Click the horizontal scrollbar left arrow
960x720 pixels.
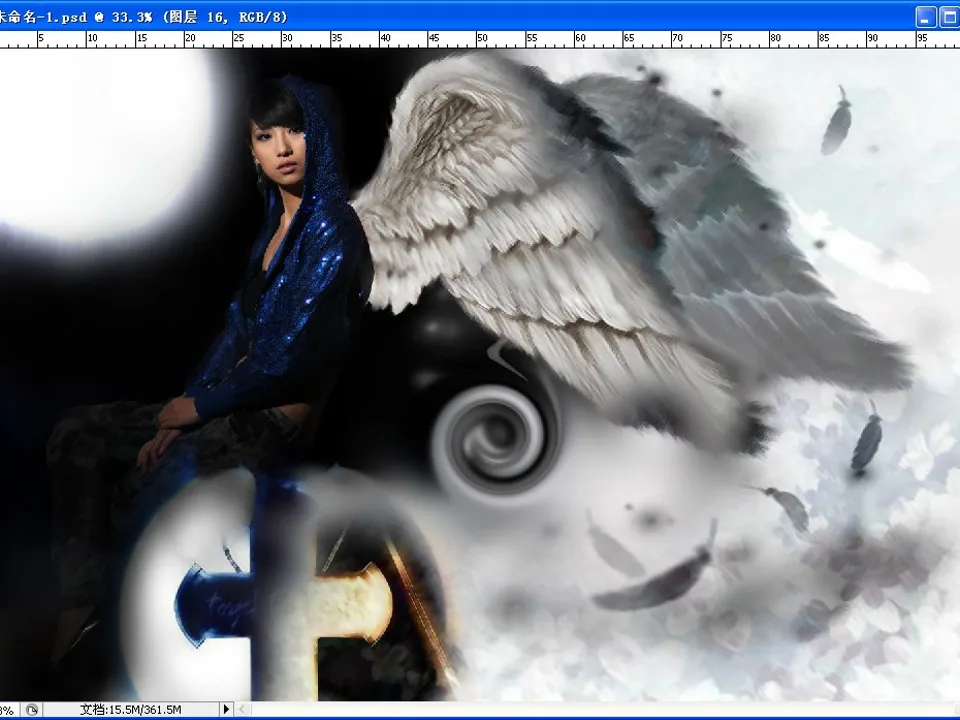tap(243, 709)
